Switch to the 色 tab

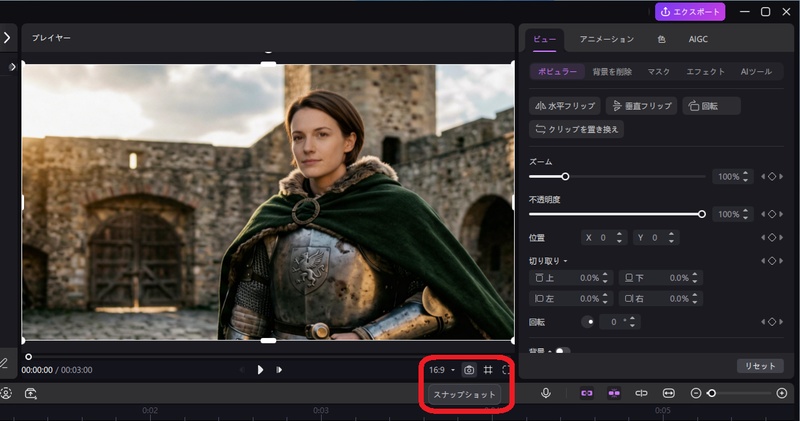pos(661,39)
